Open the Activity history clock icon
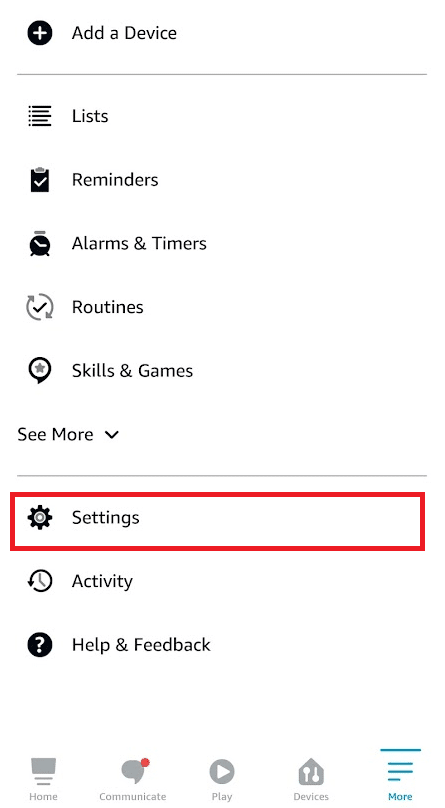The width and height of the screenshot is (445, 808). tap(40, 581)
